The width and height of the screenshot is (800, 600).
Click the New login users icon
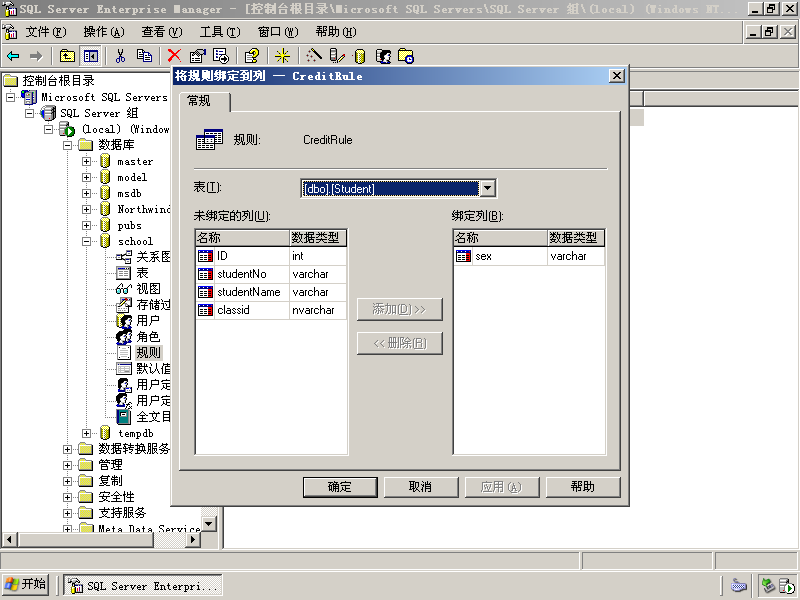[383, 56]
